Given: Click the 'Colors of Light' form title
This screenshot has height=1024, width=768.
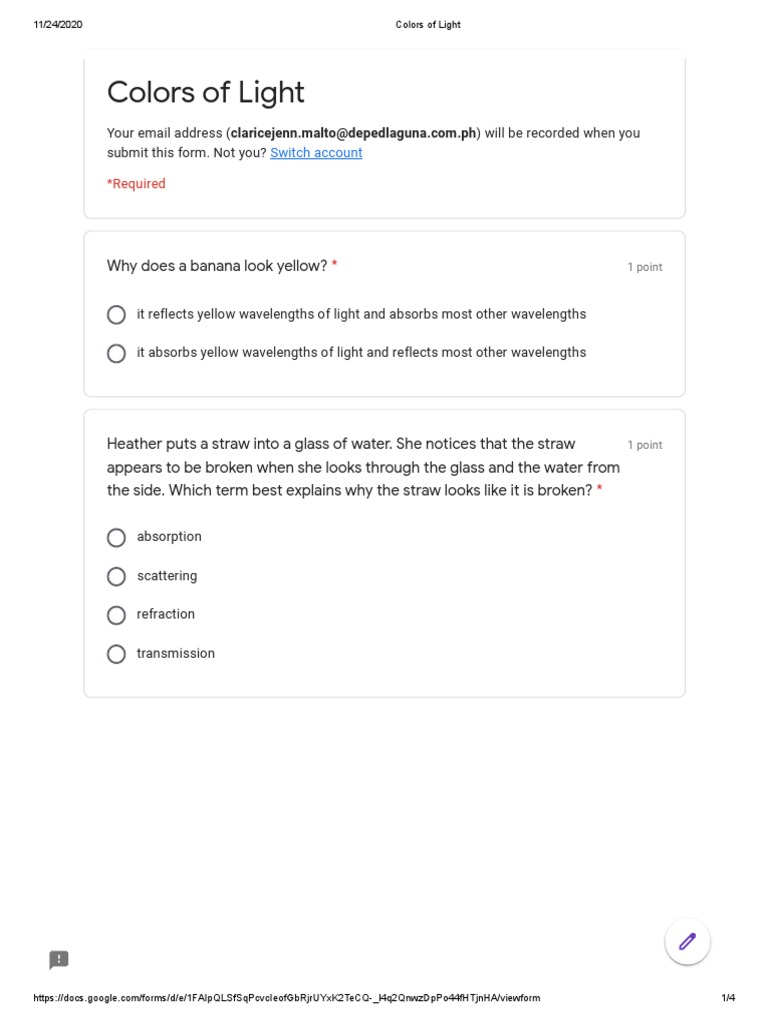Looking at the screenshot, I should tap(206, 93).
